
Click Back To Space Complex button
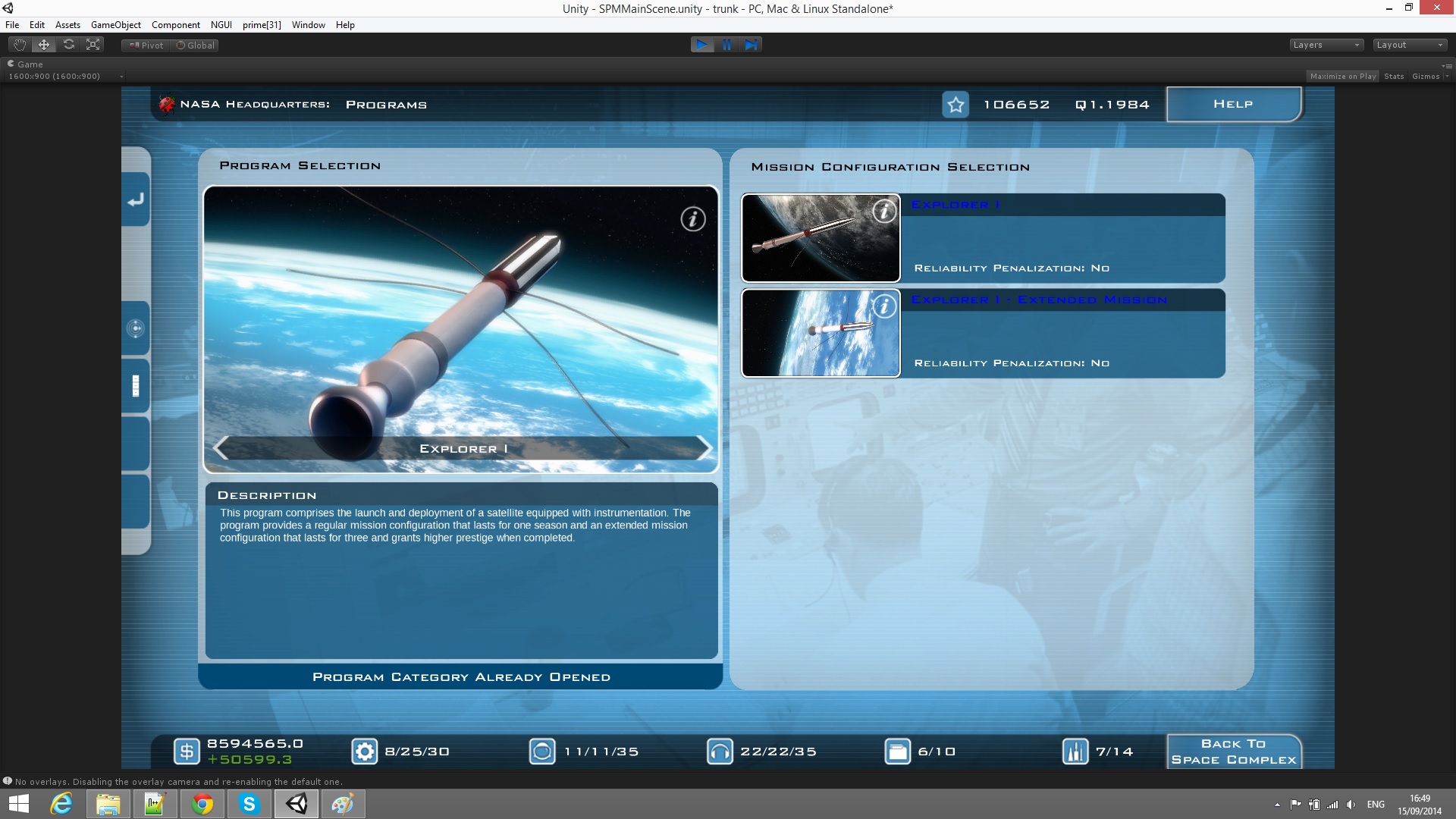pos(1234,752)
